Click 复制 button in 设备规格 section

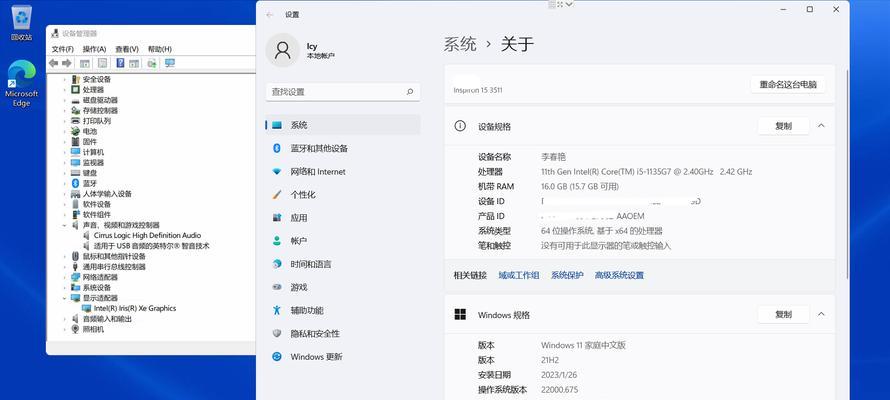point(783,126)
